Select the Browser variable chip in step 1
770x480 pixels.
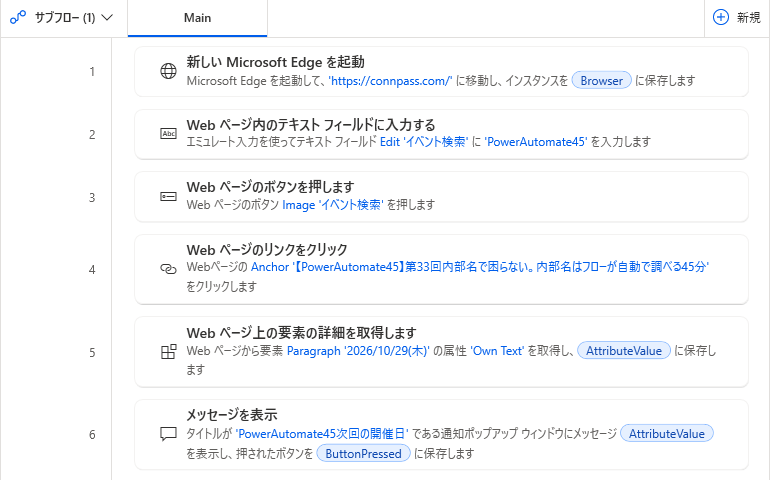[602, 81]
